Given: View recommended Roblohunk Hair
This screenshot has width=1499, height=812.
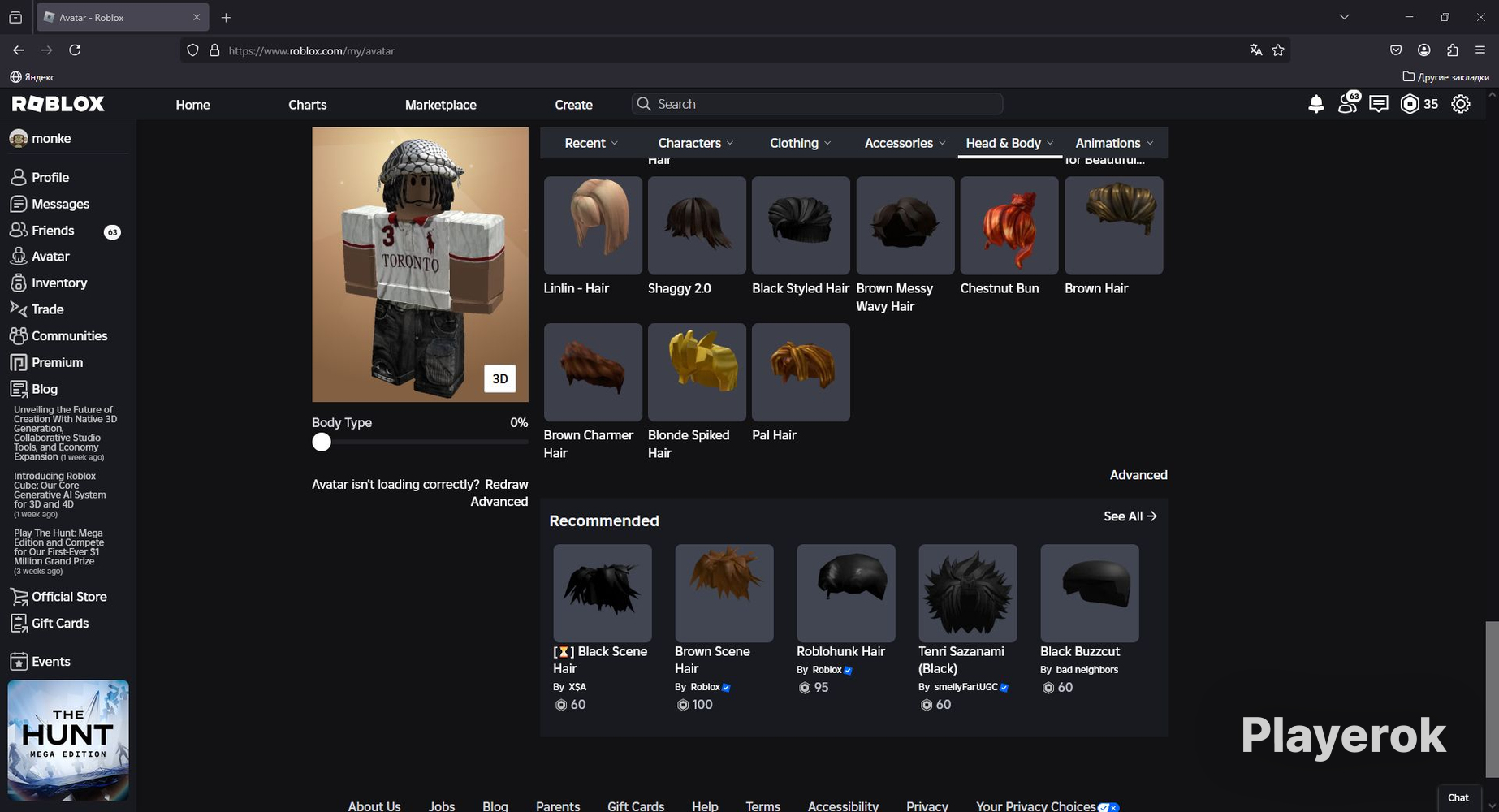Looking at the screenshot, I should coord(846,594).
